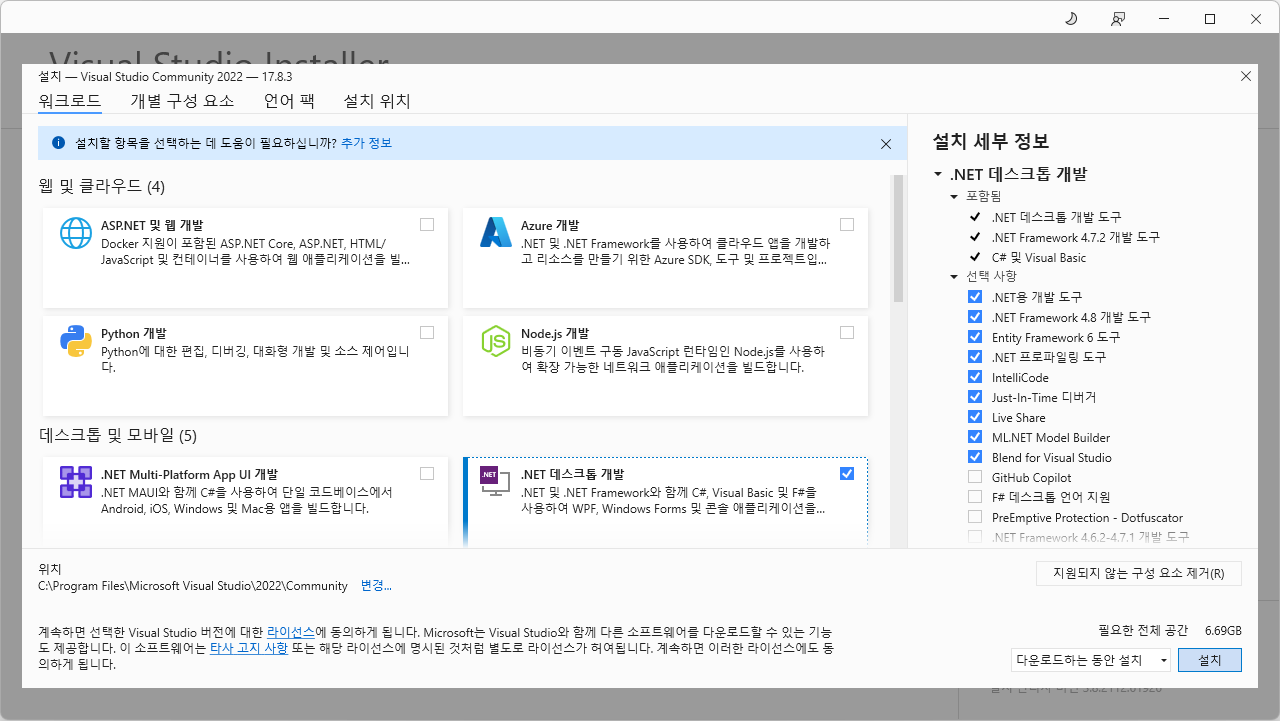Click the install path text C:\Program Files

pos(193,586)
